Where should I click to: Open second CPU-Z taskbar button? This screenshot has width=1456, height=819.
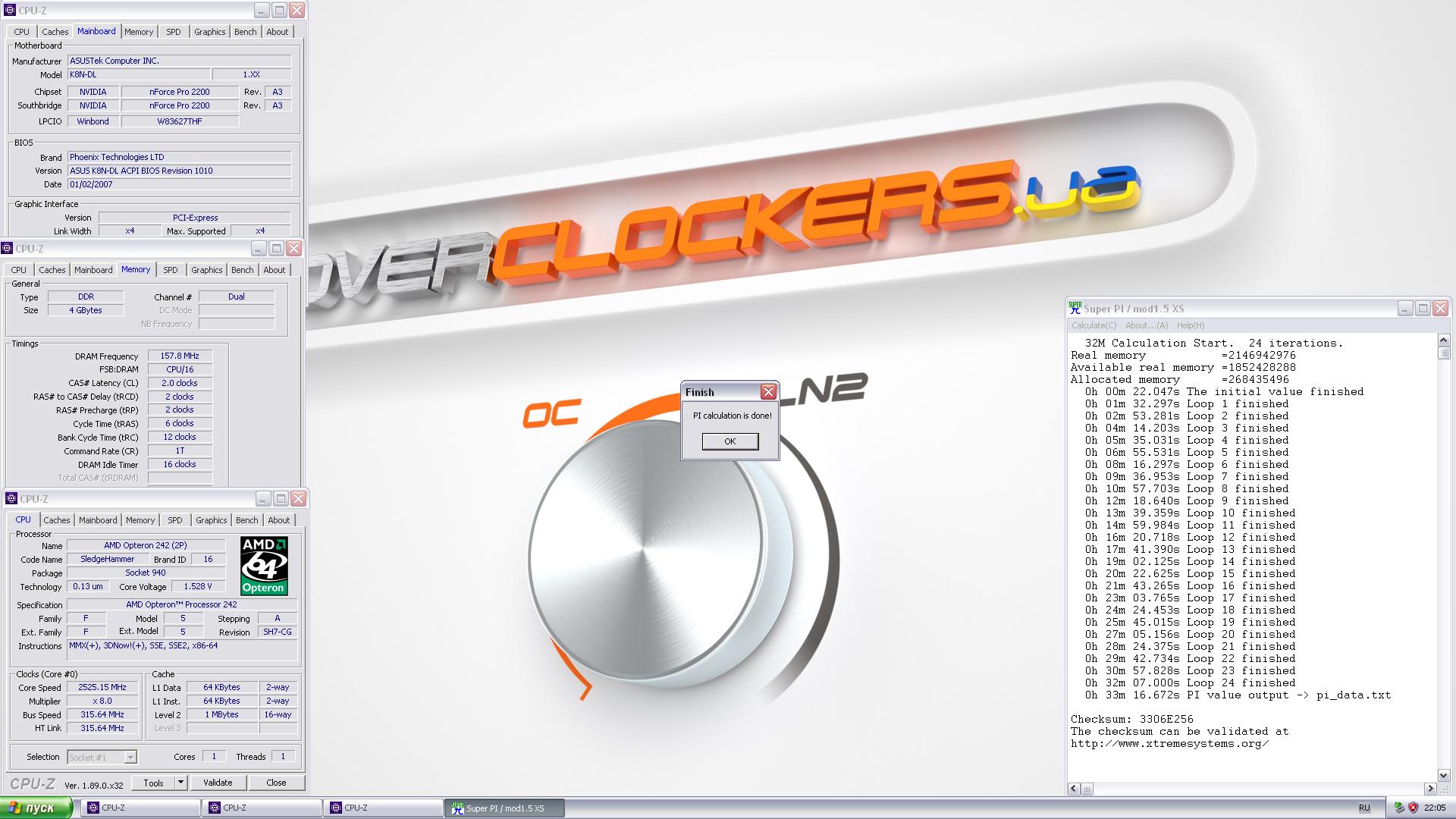pos(262,808)
